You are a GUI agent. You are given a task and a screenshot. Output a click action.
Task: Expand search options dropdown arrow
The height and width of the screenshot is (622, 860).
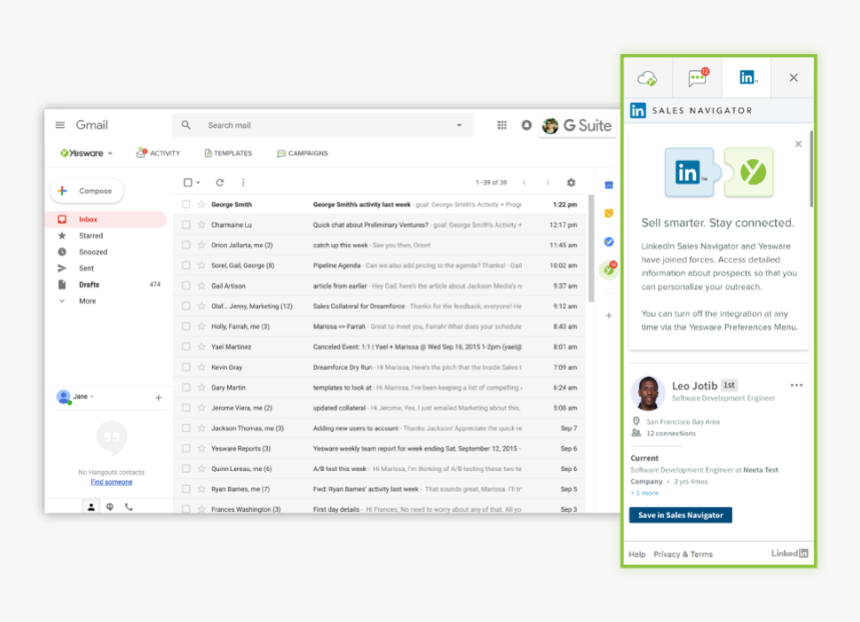(459, 125)
